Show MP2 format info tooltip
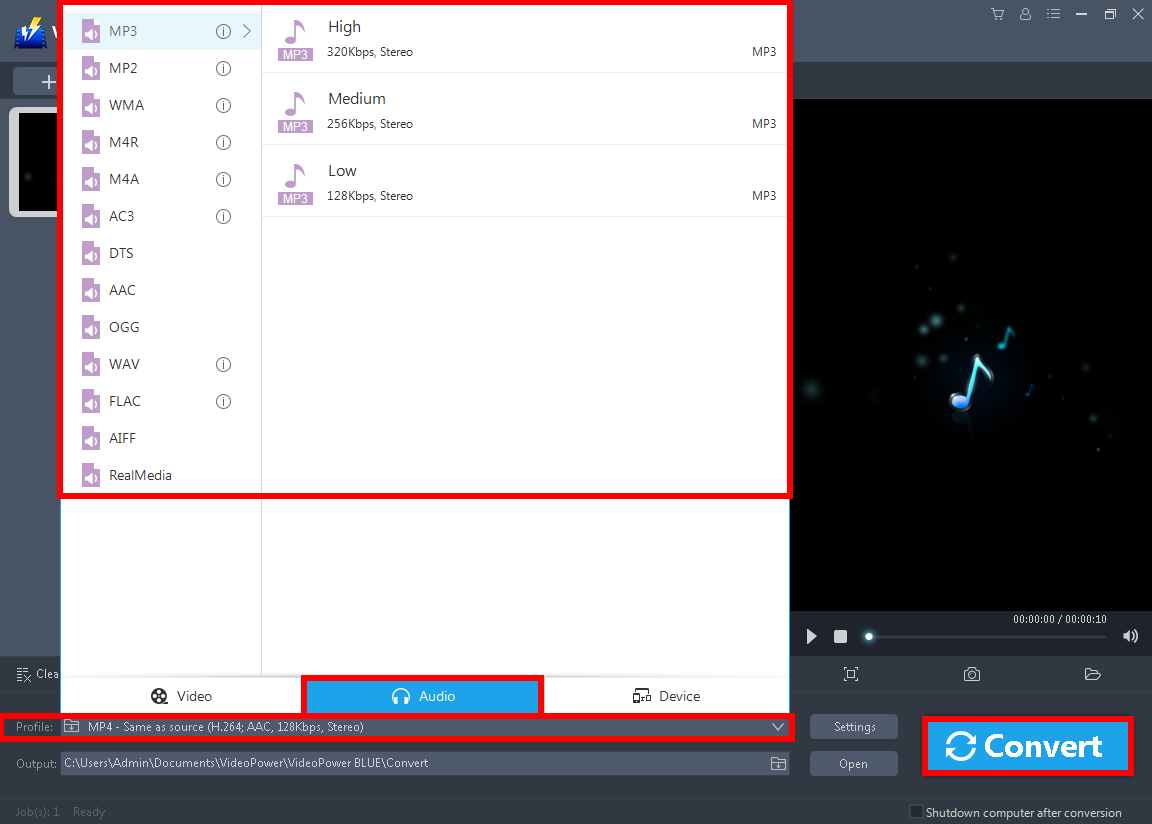The width and height of the screenshot is (1152, 824). 223,68
